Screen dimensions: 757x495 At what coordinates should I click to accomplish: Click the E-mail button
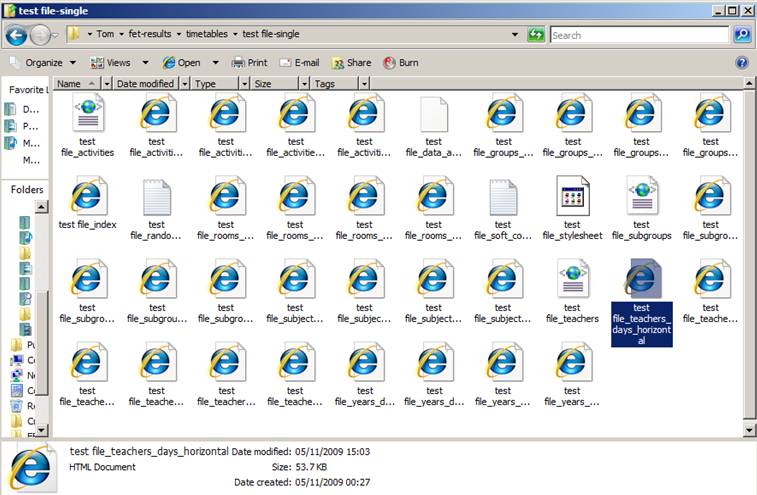coord(298,62)
